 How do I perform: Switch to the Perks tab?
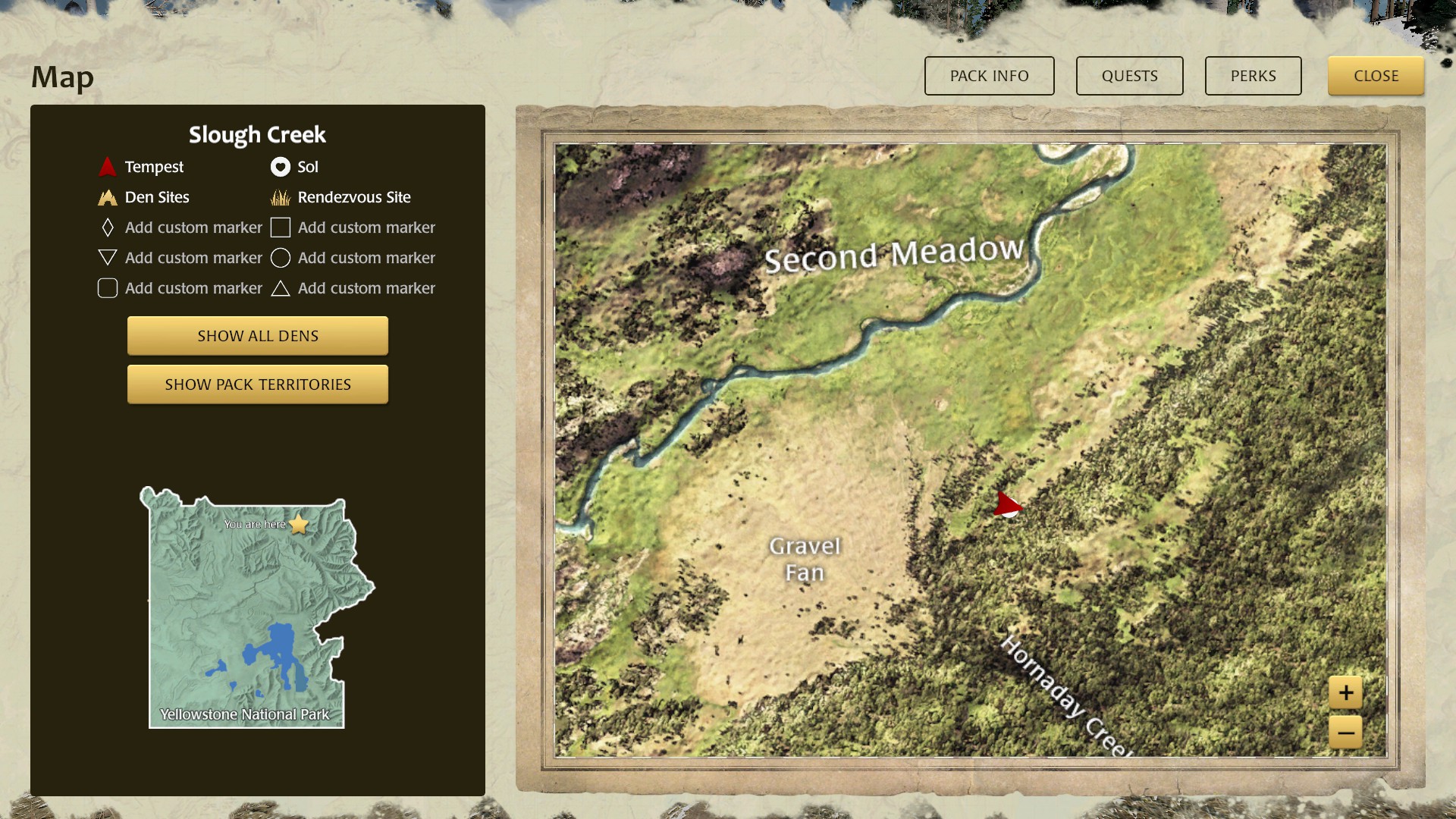pos(1253,76)
